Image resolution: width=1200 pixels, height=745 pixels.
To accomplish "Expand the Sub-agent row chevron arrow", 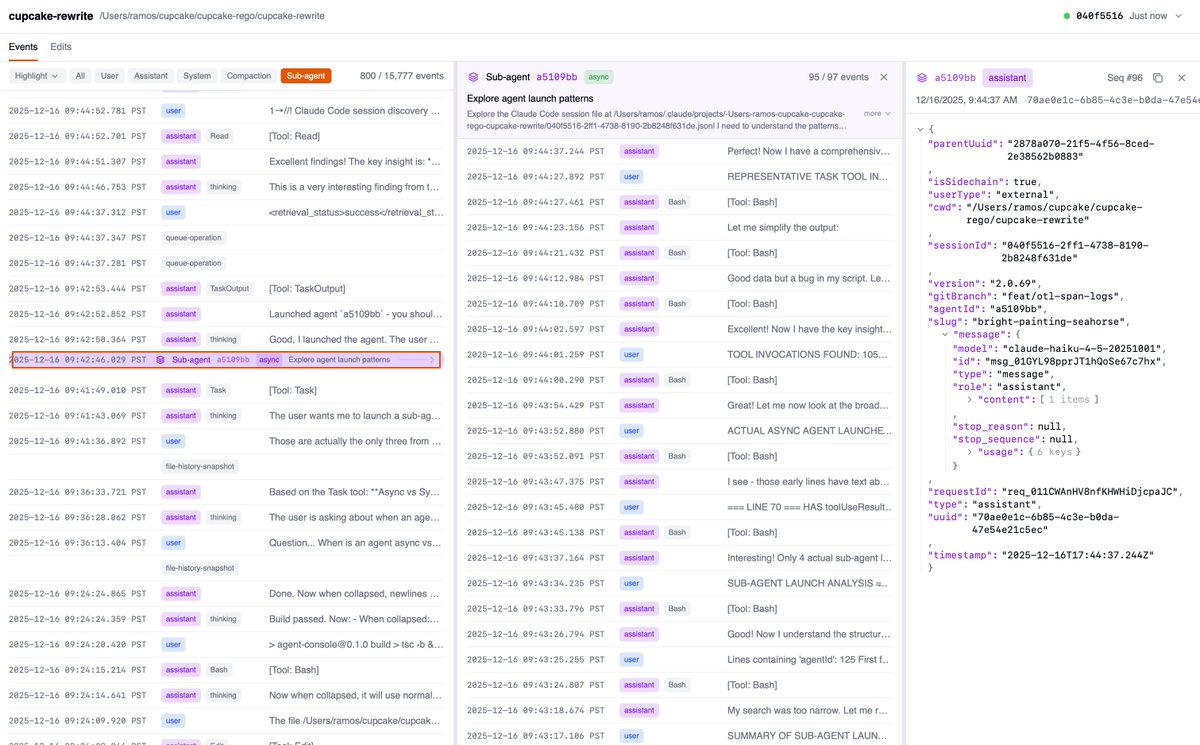I will [432, 359].
